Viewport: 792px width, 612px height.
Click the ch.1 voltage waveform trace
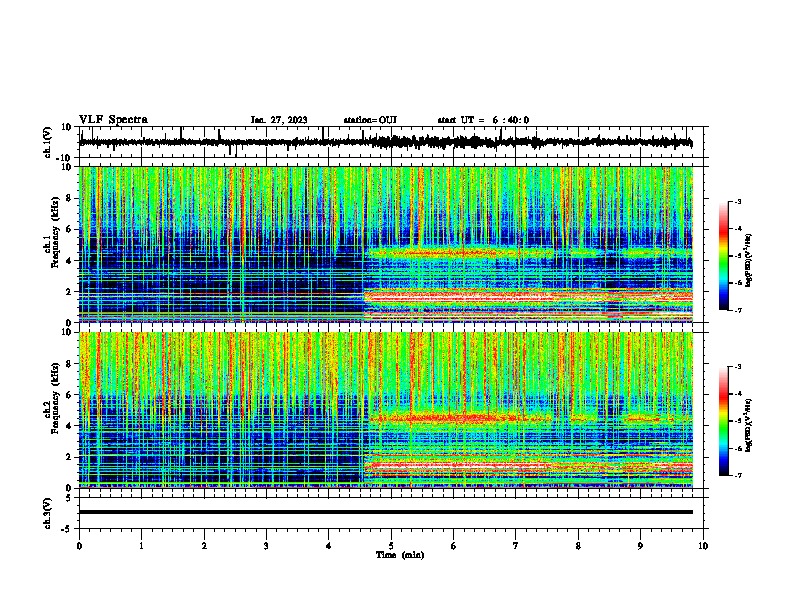(385, 142)
